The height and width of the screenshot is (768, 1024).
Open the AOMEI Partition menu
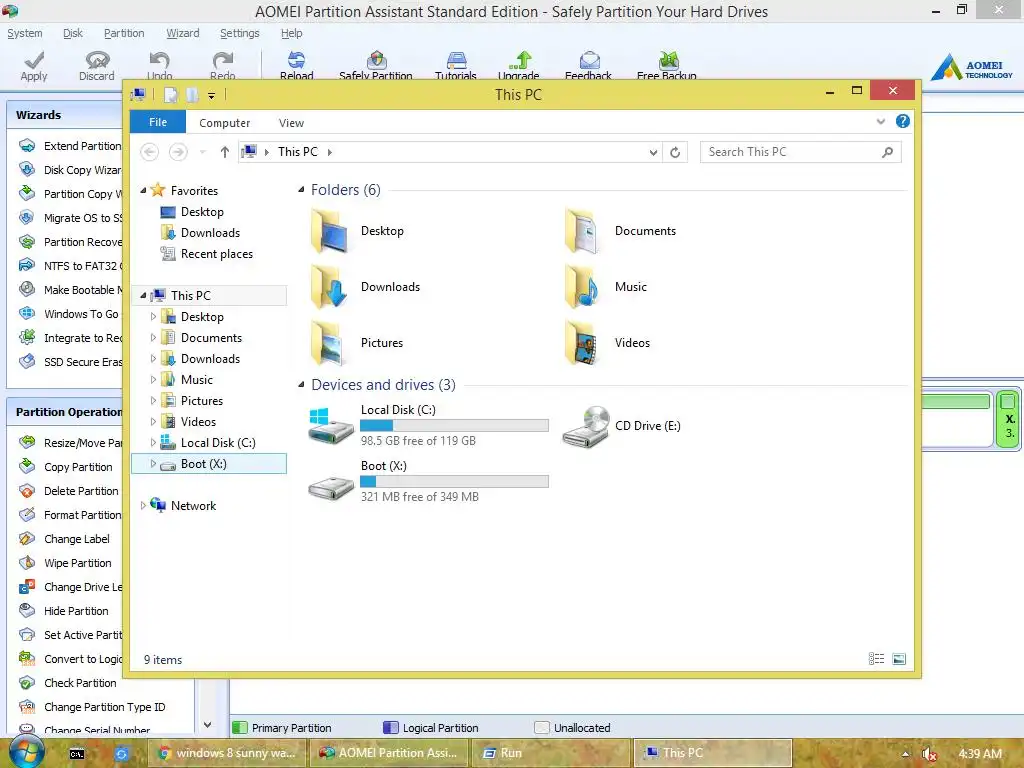124,33
